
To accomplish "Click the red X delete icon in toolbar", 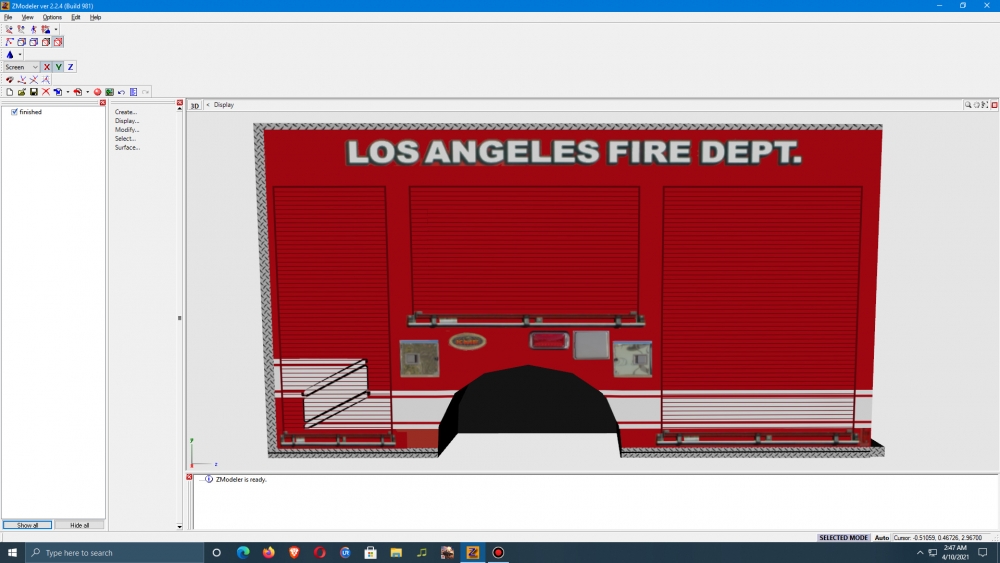I will (x=46, y=92).
